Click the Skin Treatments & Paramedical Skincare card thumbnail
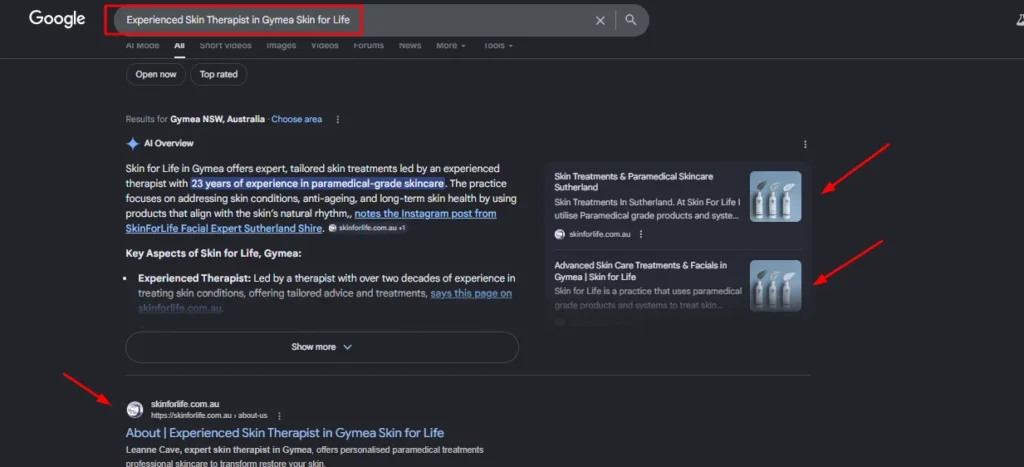 [775, 196]
